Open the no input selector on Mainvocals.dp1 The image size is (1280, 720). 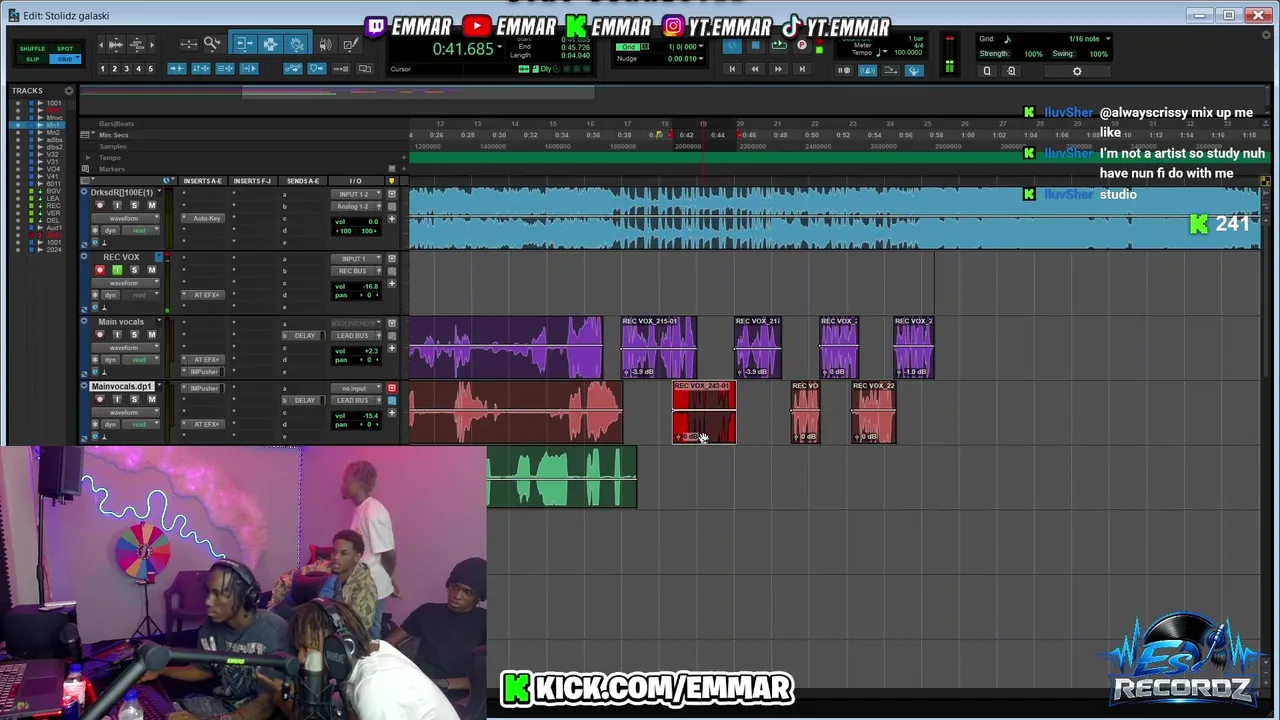(356, 388)
